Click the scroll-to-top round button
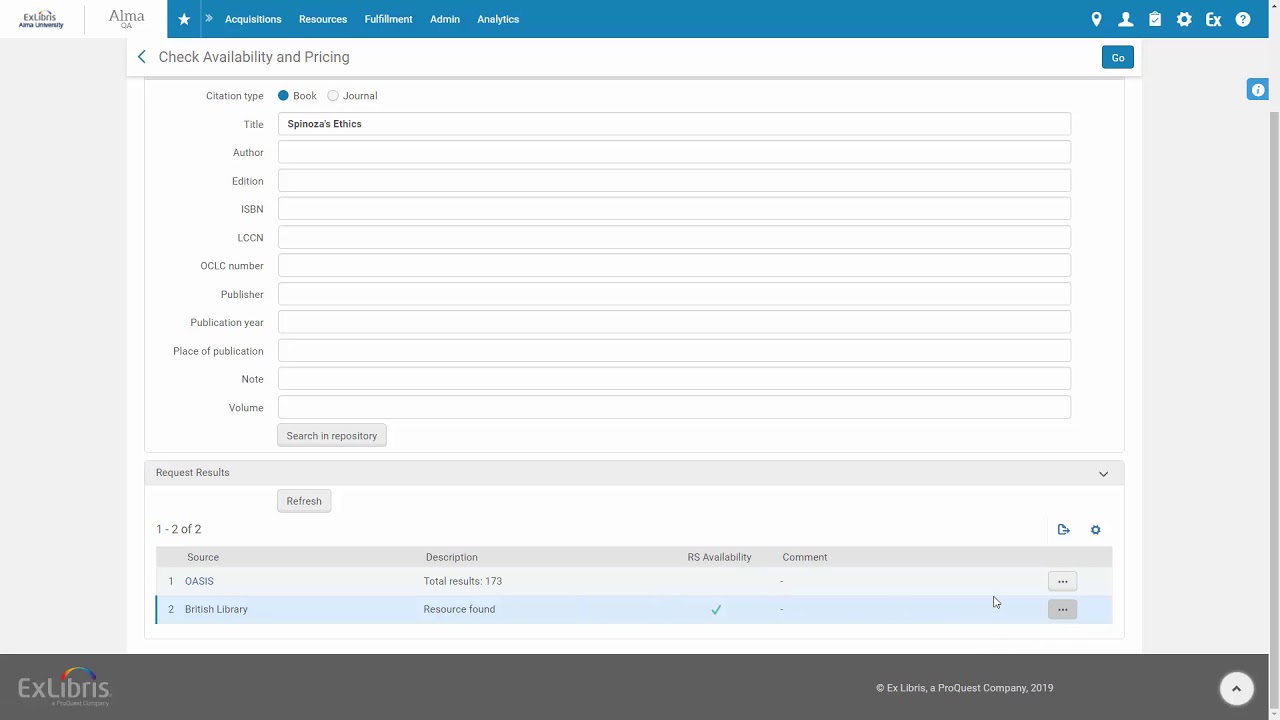 1236,688
